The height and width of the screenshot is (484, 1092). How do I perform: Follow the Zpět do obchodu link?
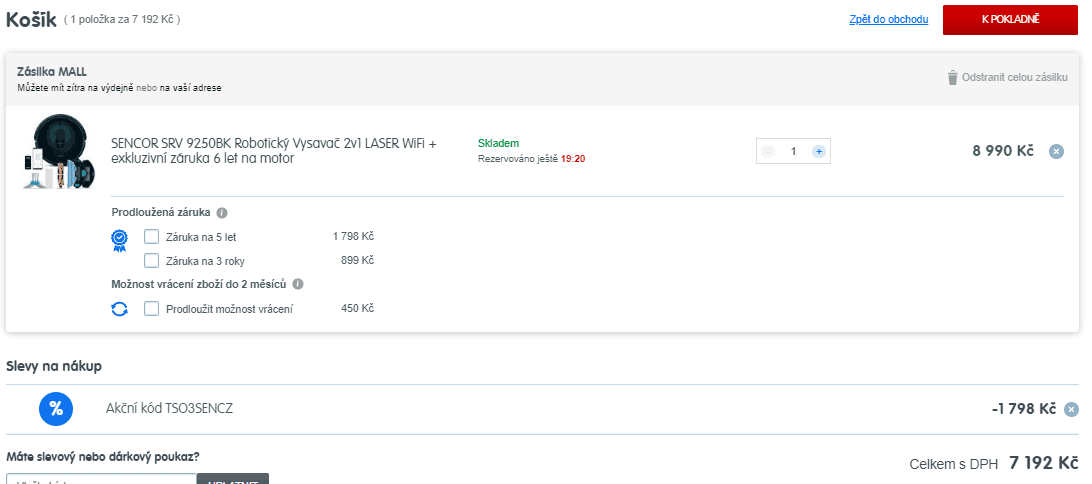[889, 19]
